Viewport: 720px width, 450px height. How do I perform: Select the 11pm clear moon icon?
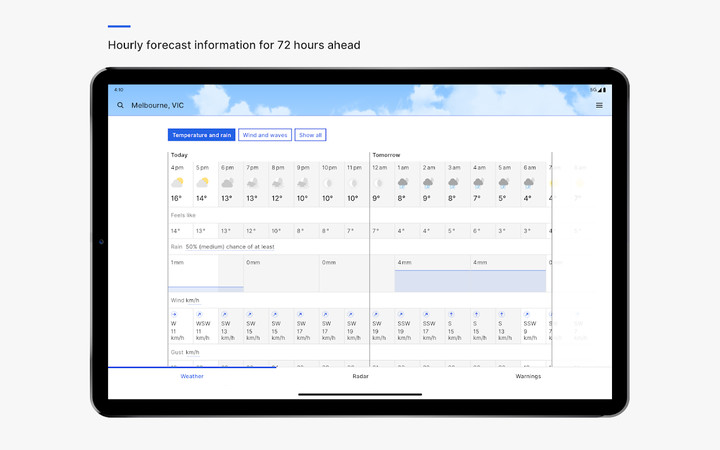(x=353, y=183)
